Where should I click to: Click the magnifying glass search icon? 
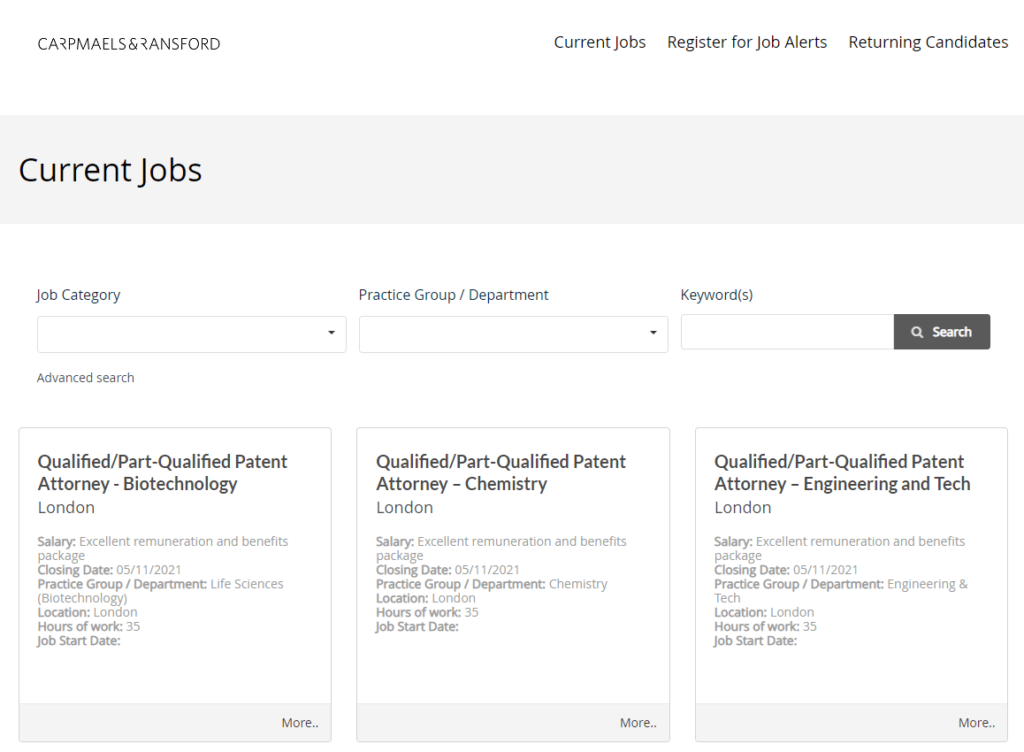[917, 331]
